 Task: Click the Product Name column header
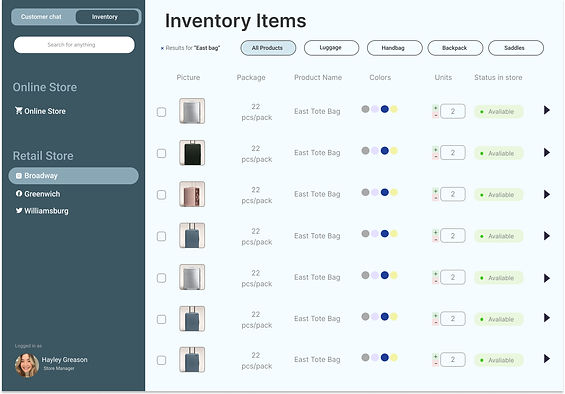318,77
